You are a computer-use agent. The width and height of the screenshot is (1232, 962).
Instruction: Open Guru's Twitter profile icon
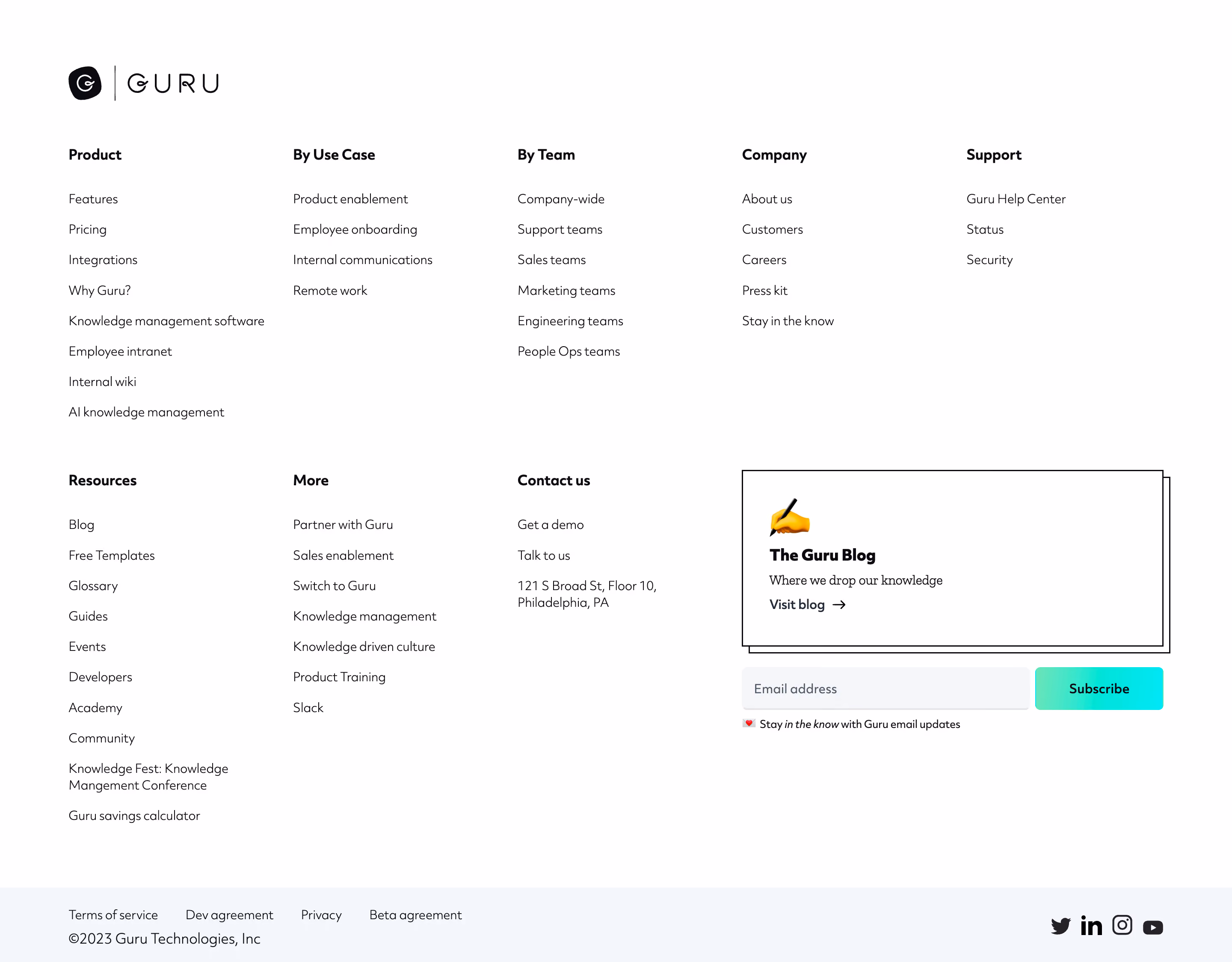pyautogui.click(x=1060, y=926)
